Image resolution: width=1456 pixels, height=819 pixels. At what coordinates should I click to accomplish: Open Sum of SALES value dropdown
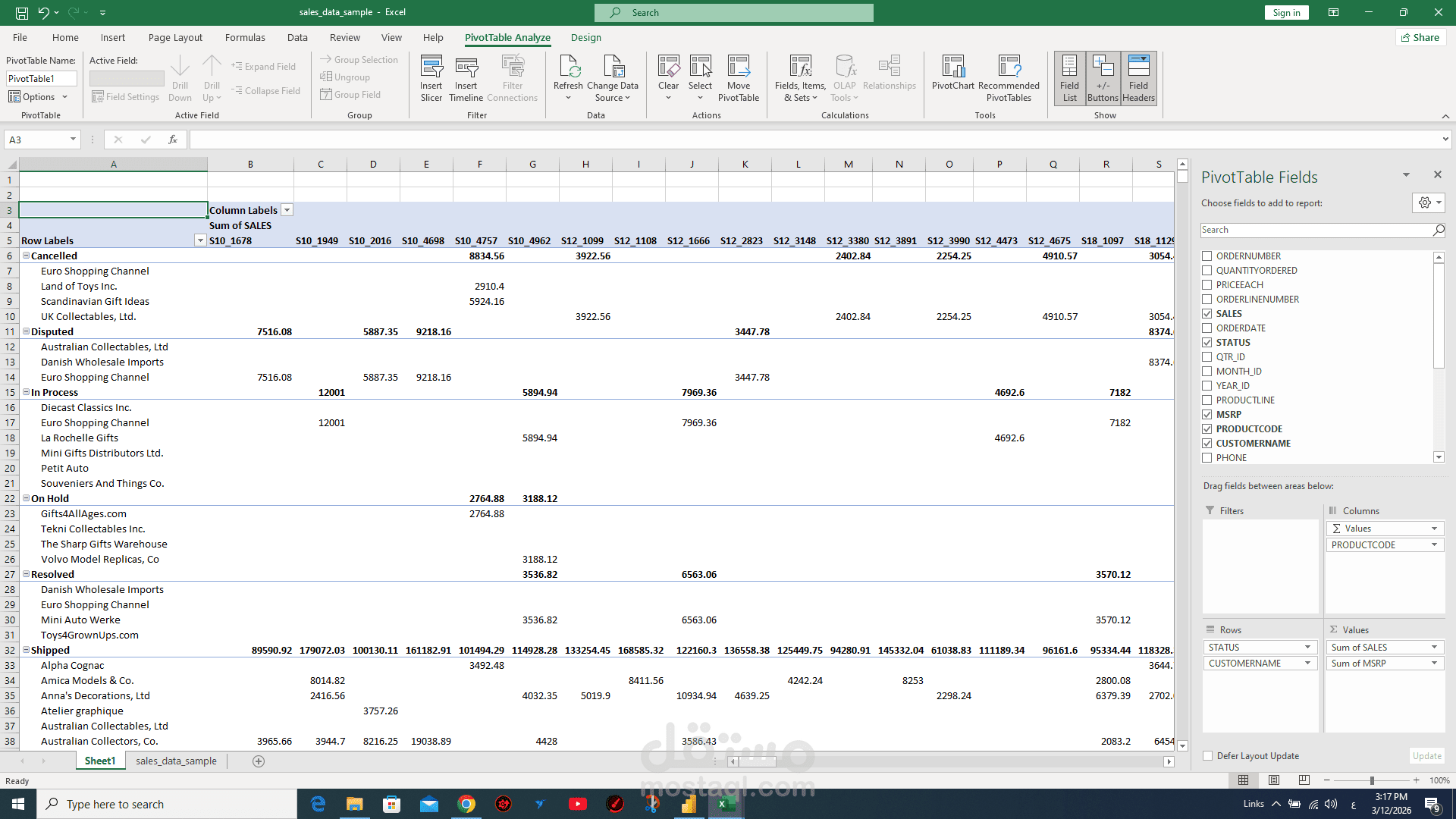point(1434,648)
